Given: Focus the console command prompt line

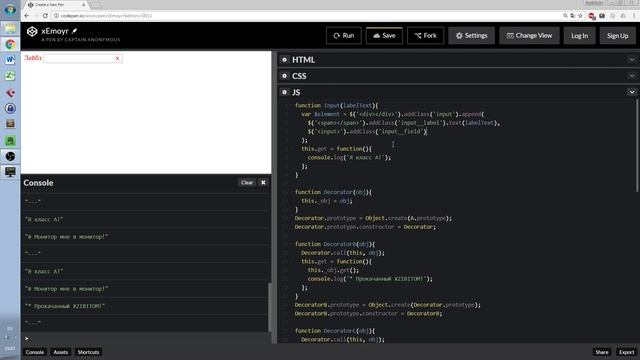Looking at the screenshot, I should coord(146,338).
